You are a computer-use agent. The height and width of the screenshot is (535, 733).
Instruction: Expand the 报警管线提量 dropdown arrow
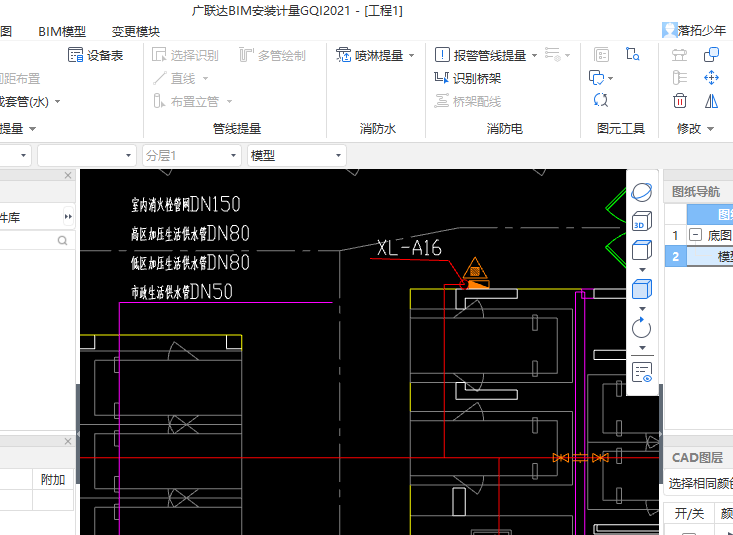click(x=534, y=56)
